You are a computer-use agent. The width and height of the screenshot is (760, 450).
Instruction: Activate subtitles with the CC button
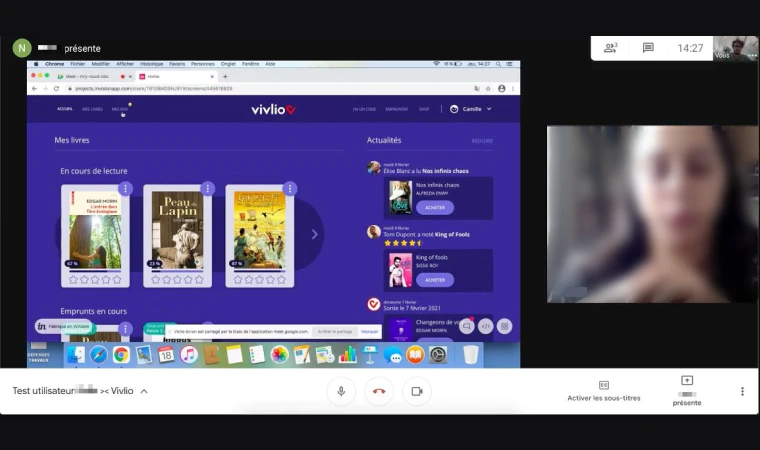[x=603, y=391]
